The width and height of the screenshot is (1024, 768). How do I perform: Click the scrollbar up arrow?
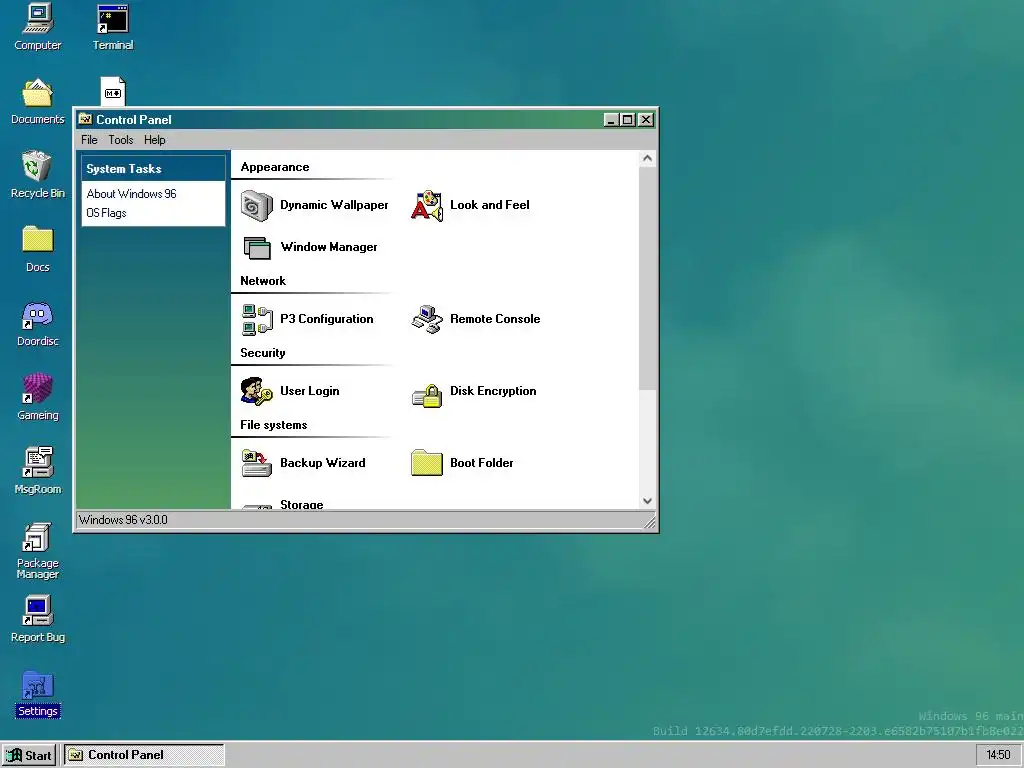[647, 158]
